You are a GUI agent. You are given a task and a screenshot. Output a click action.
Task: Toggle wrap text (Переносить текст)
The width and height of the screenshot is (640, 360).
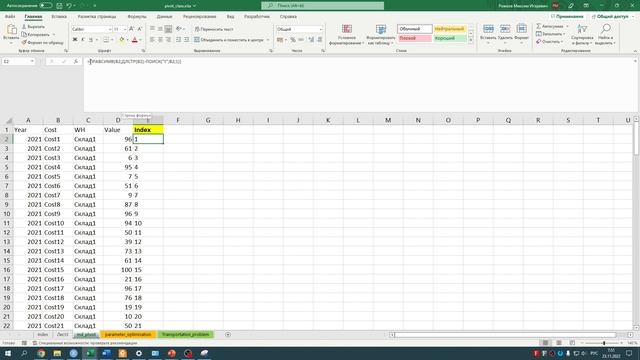click(214, 29)
